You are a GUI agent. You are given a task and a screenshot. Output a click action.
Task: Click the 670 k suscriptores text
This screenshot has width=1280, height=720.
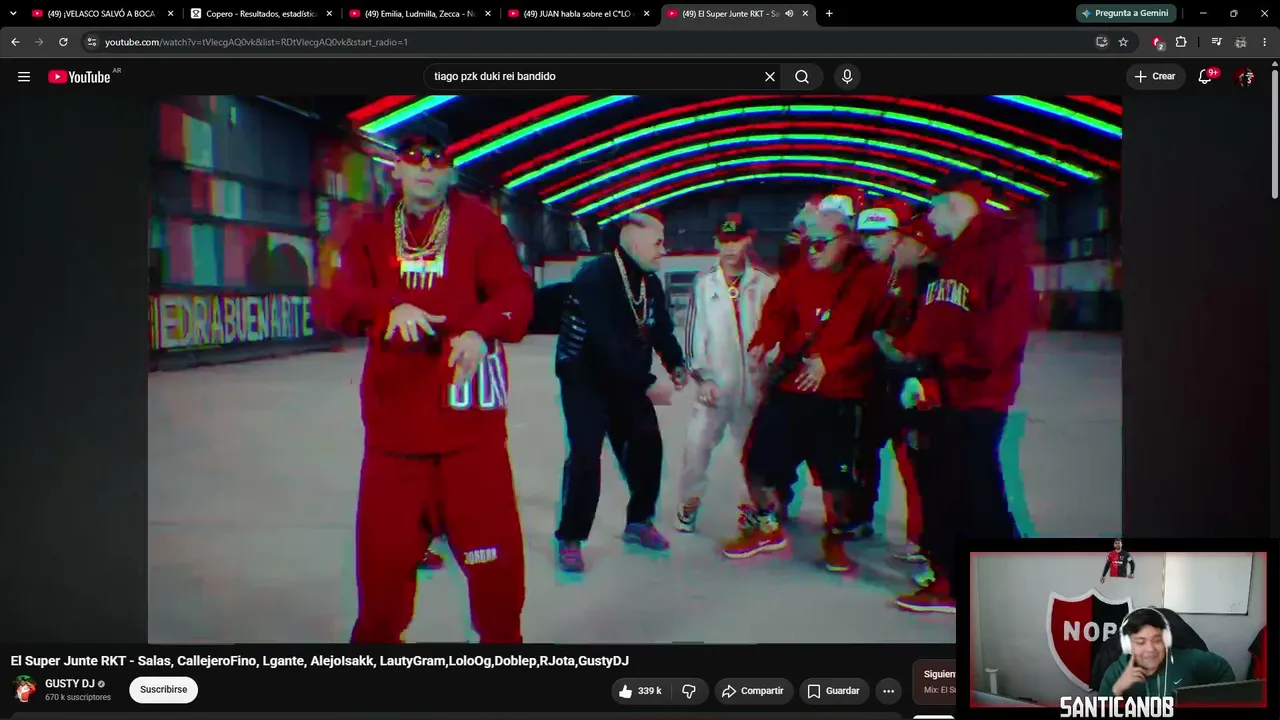[x=78, y=697]
